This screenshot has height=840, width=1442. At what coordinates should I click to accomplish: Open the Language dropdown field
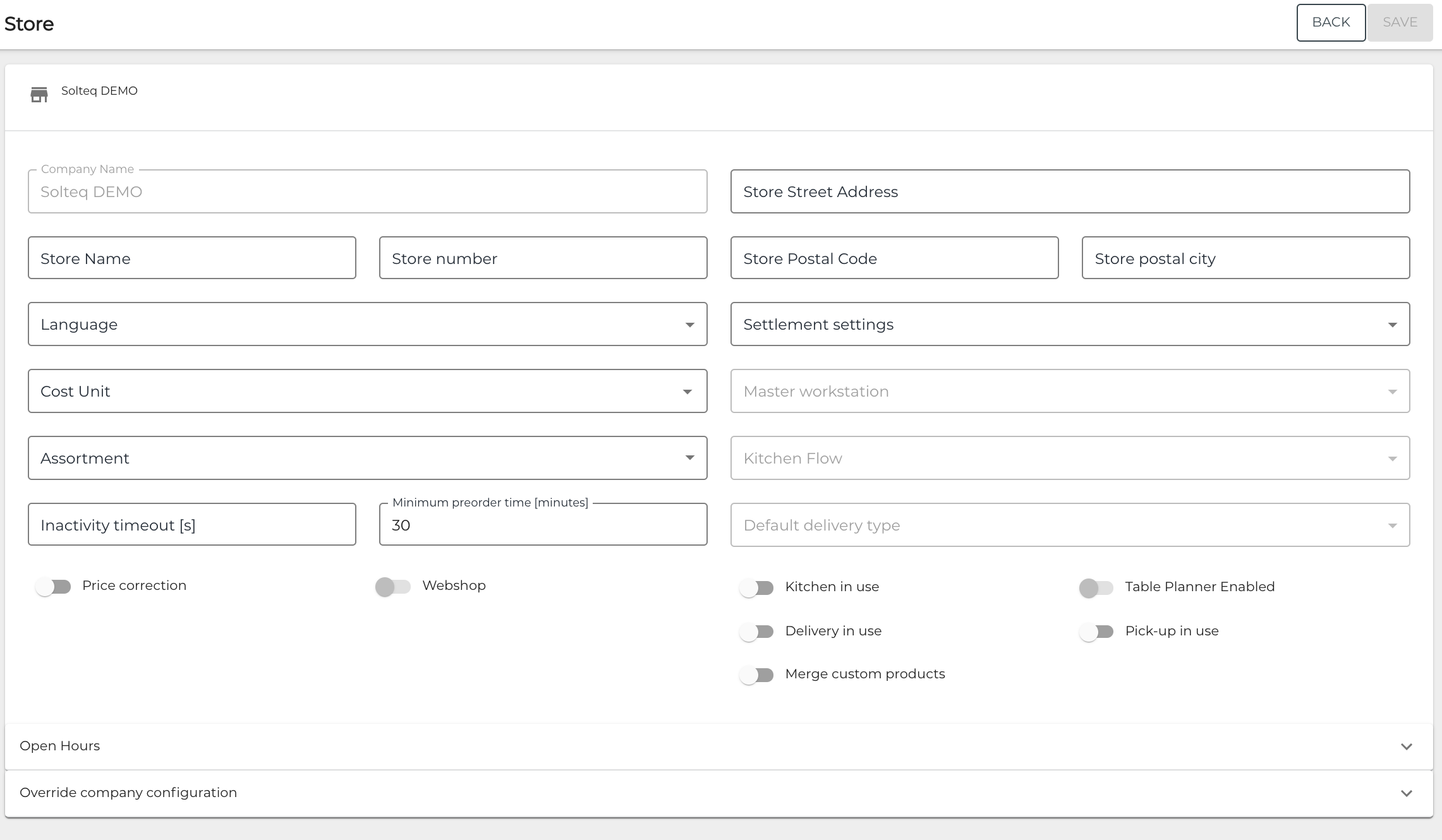point(354,325)
